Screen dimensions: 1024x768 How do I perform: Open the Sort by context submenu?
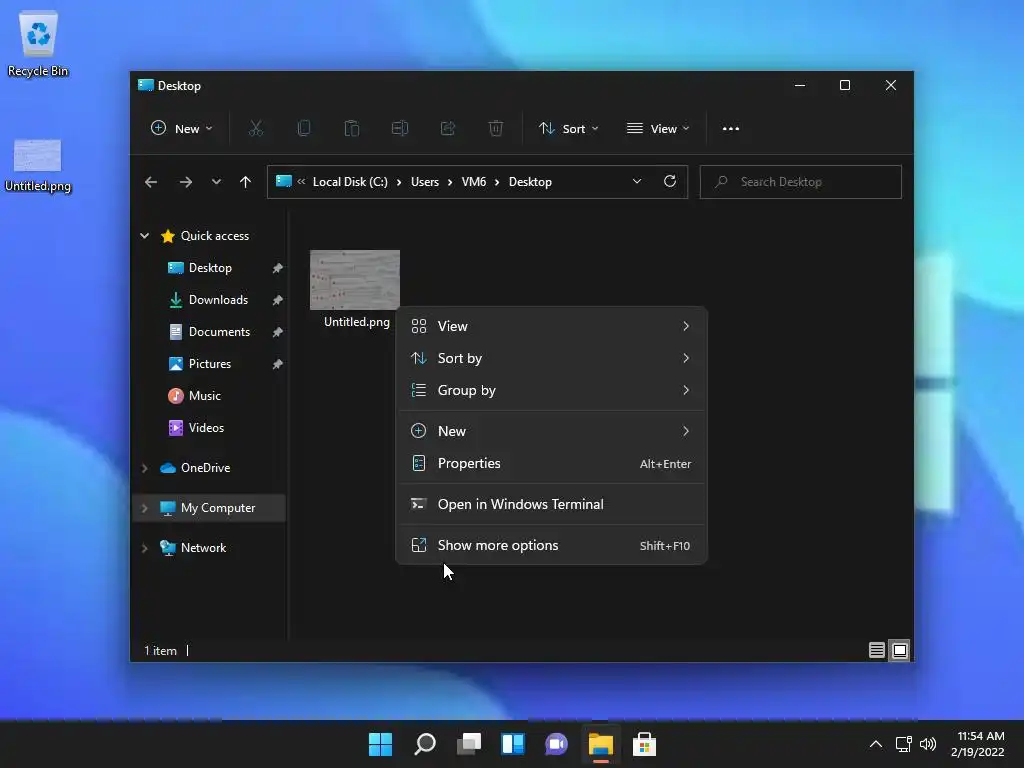pyautogui.click(x=551, y=358)
